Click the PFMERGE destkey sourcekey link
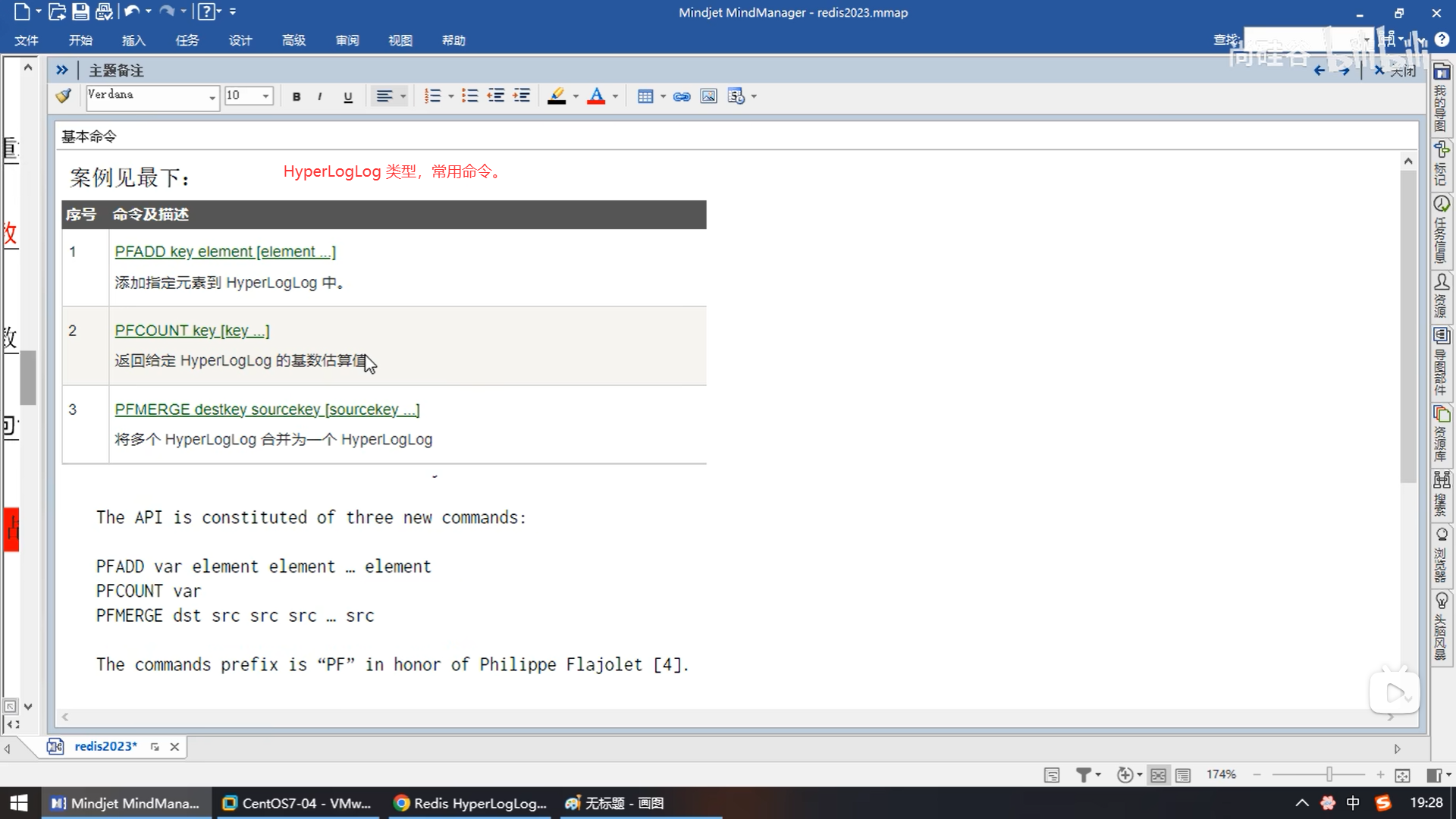The image size is (1456, 819). (267, 409)
